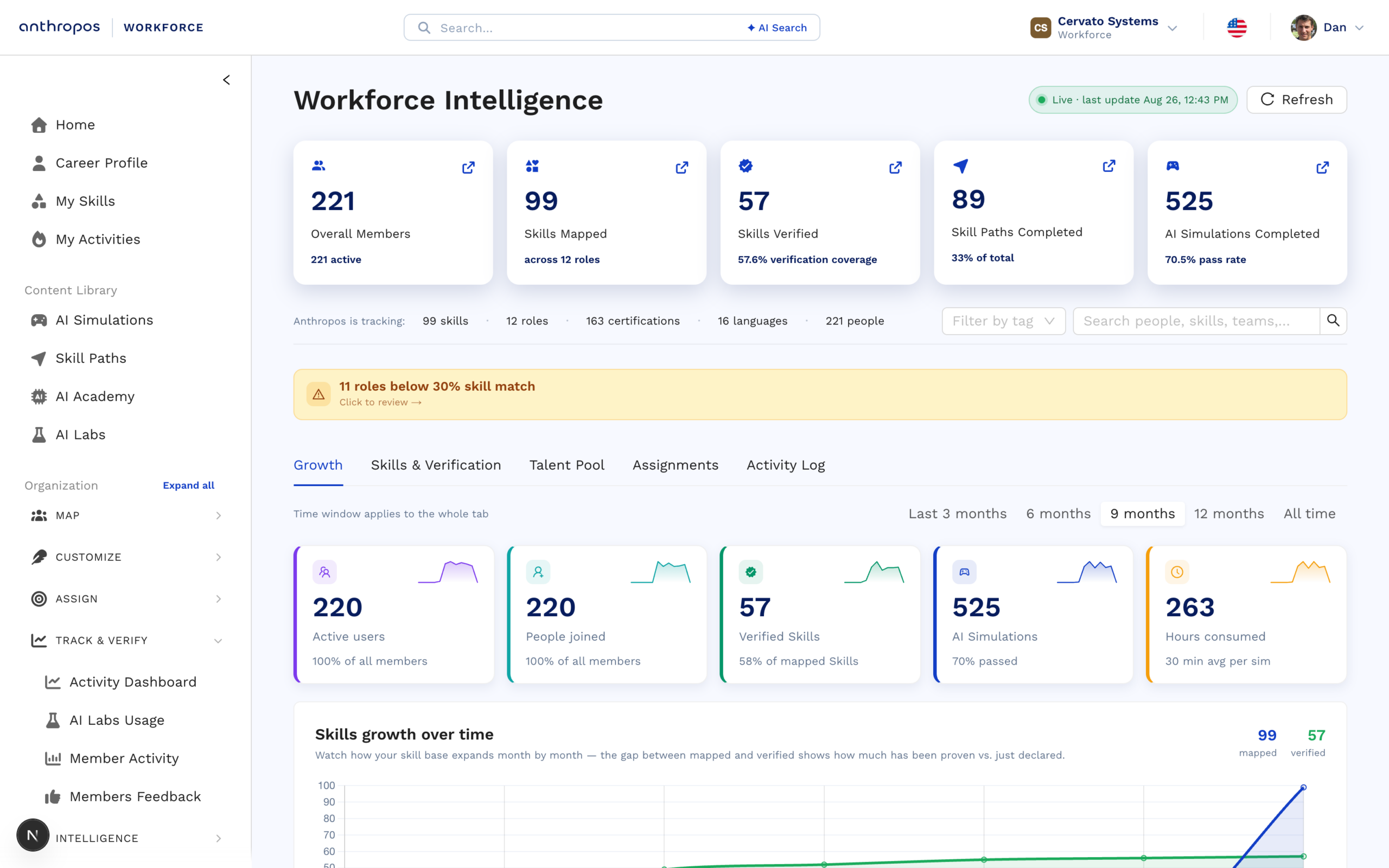Open external link on Skills Mapped card
Screen dimensions: 1389x868
coord(682,167)
